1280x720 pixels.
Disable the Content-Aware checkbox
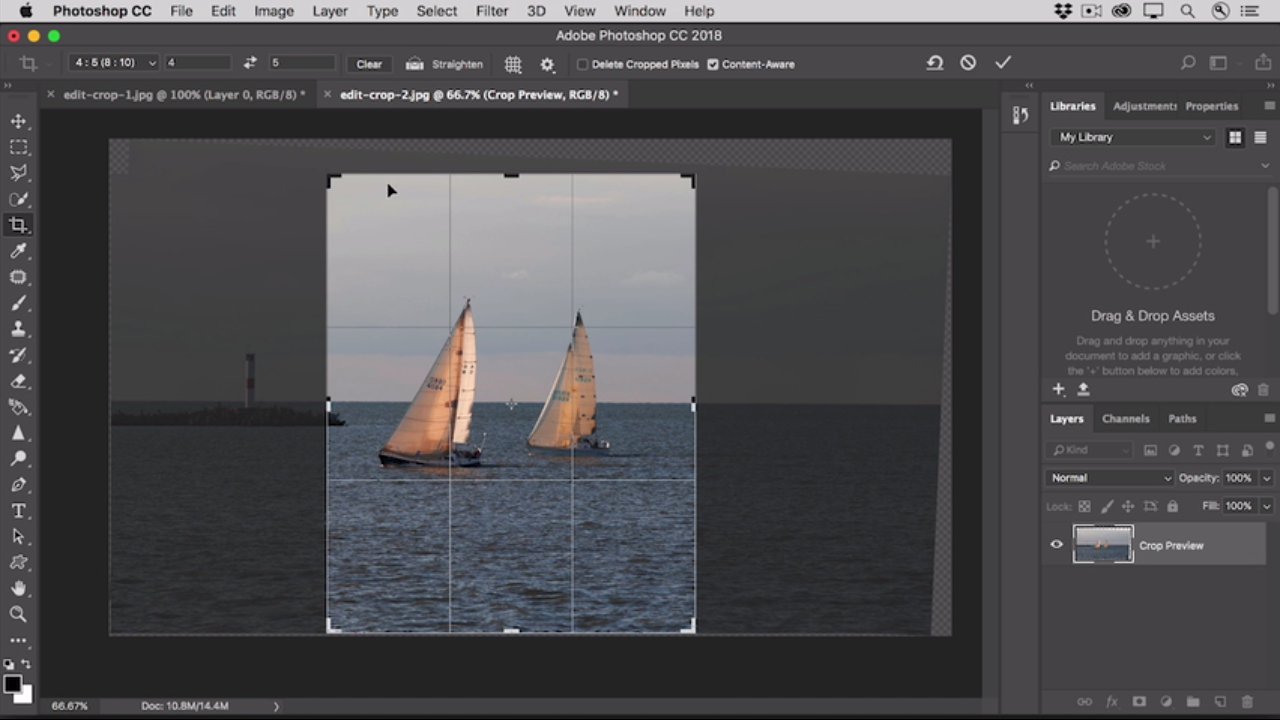(x=713, y=64)
